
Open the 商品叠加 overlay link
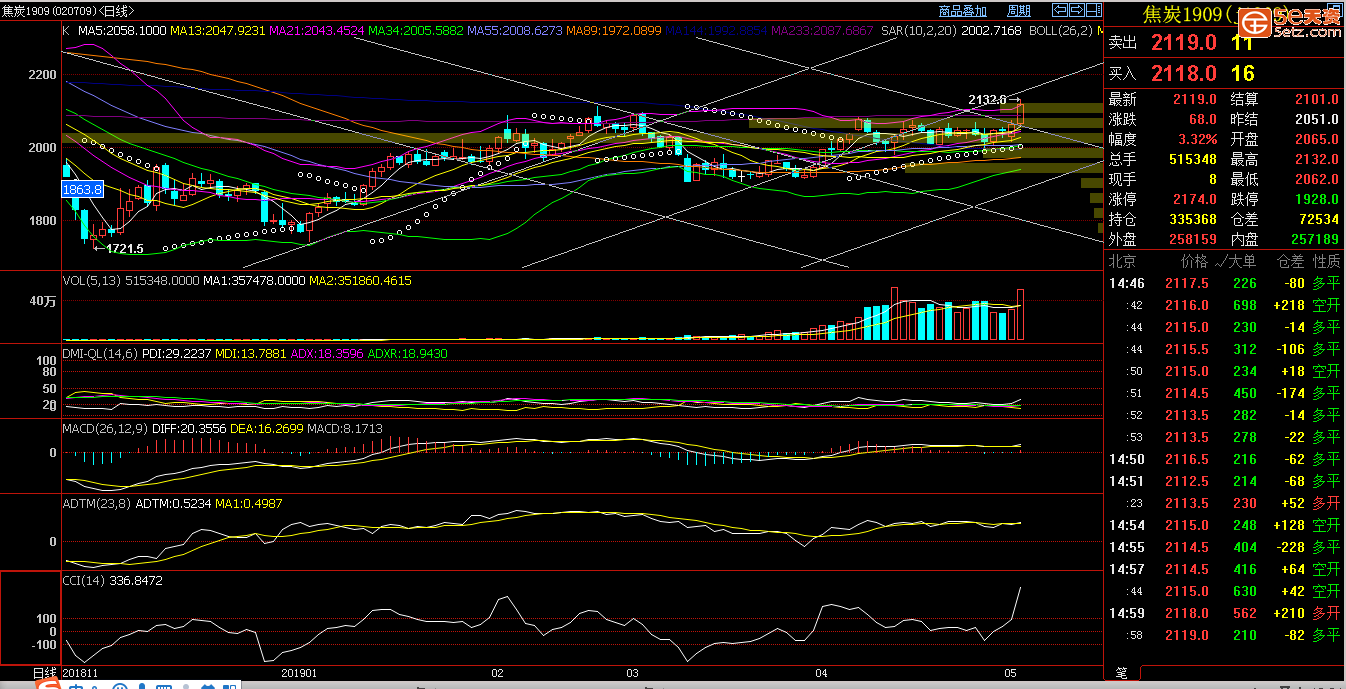(963, 11)
